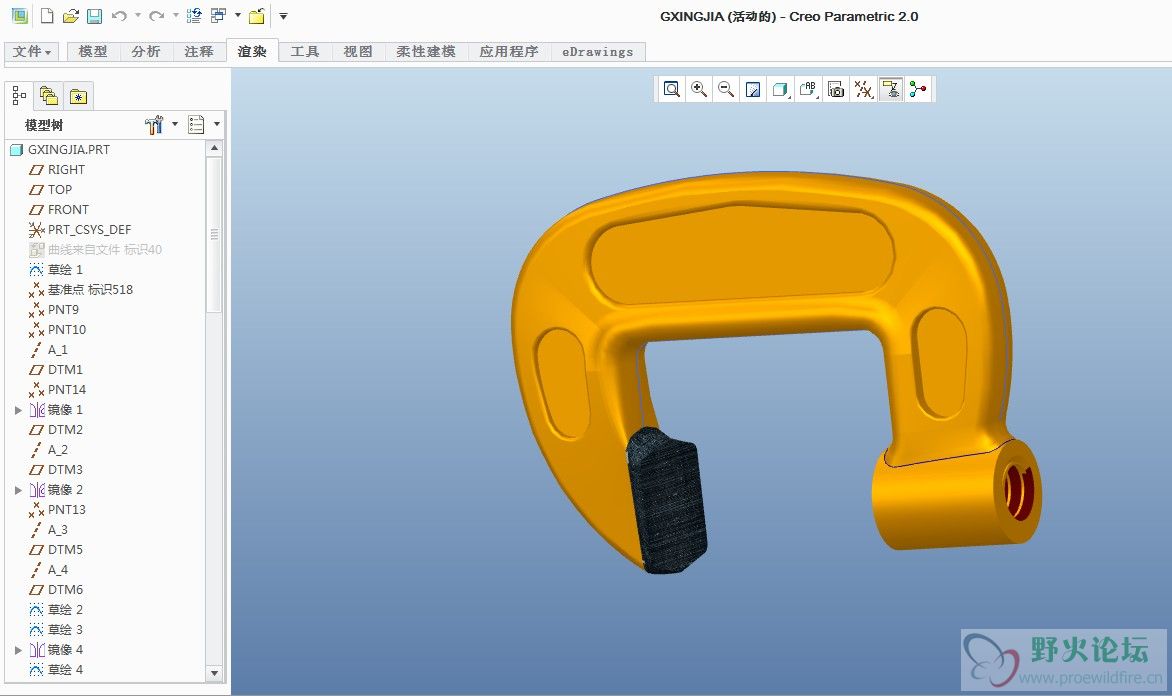This screenshot has height=696, width=1172.
Task: Select PRT_CSYS_DEF coordinate system
Action: tap(80, 230)
